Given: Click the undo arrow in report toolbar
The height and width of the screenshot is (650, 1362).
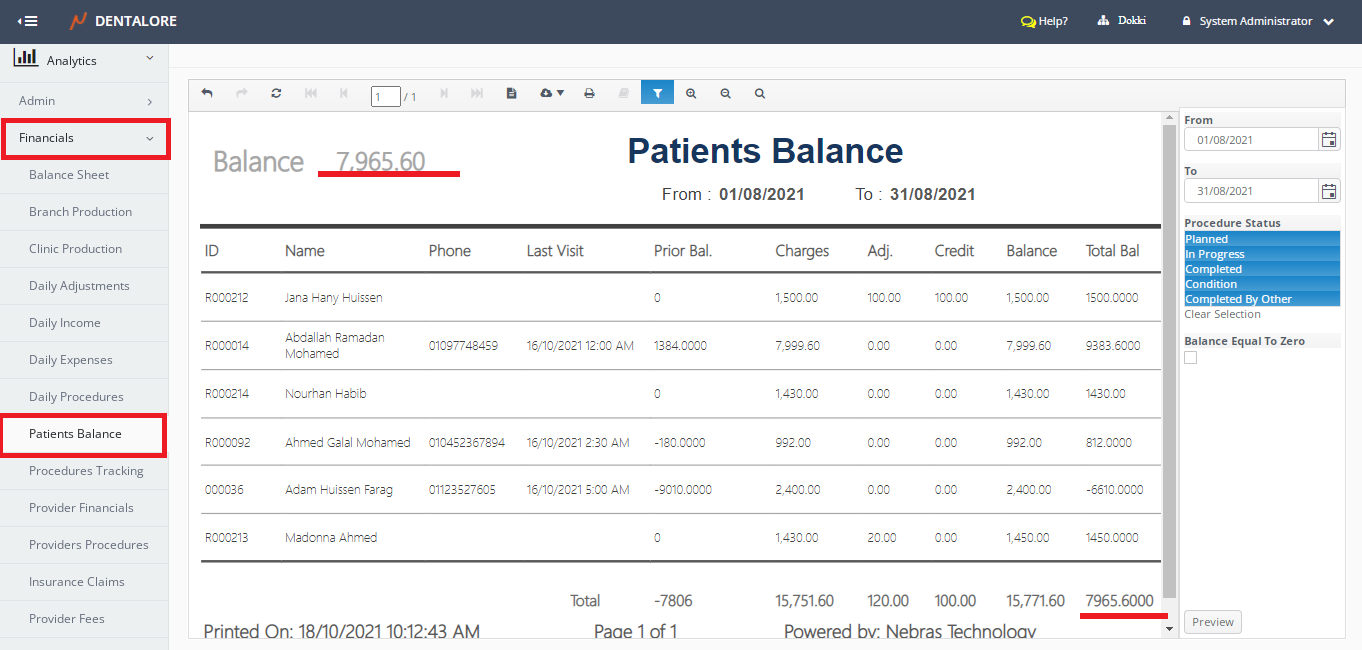Looking at the screenshot, I should 207,93.
